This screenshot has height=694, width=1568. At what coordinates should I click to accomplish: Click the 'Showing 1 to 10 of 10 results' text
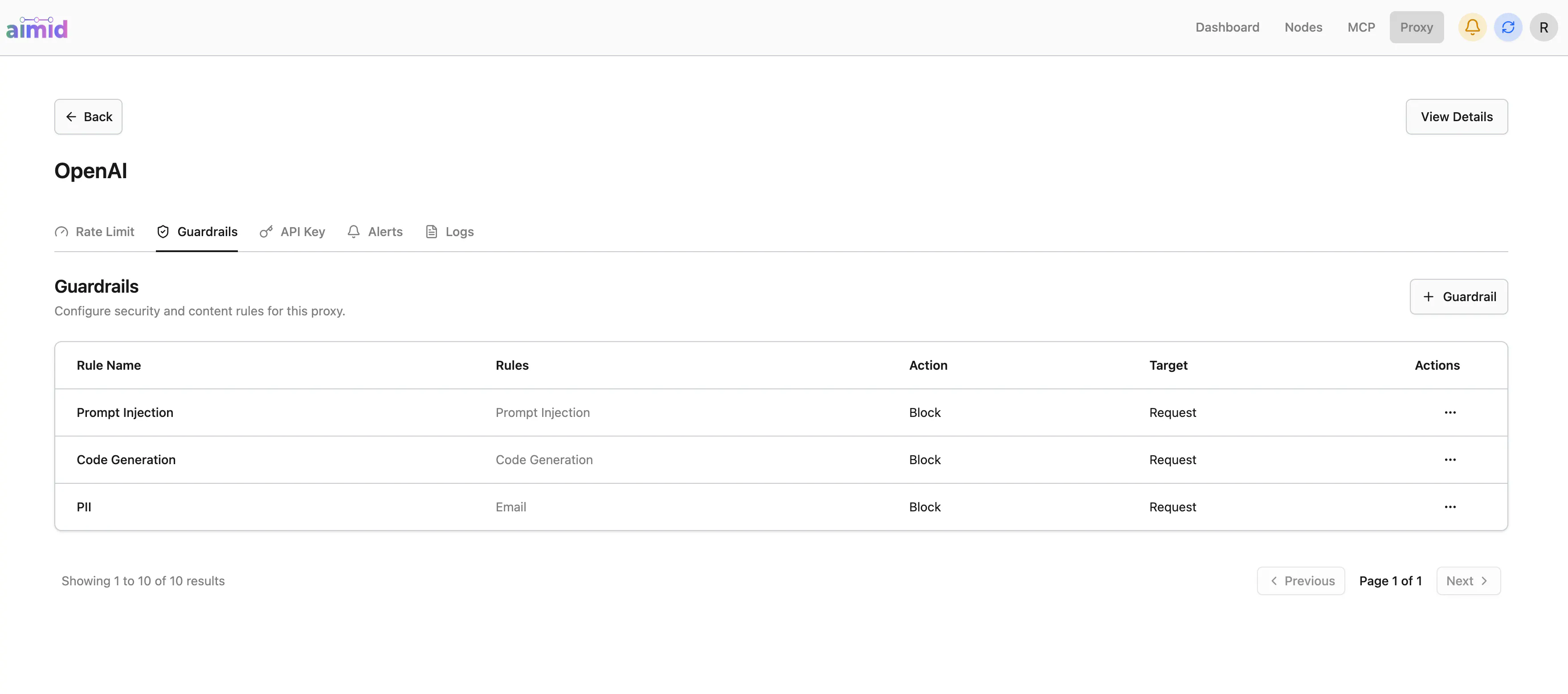click(x=143, y=581)
